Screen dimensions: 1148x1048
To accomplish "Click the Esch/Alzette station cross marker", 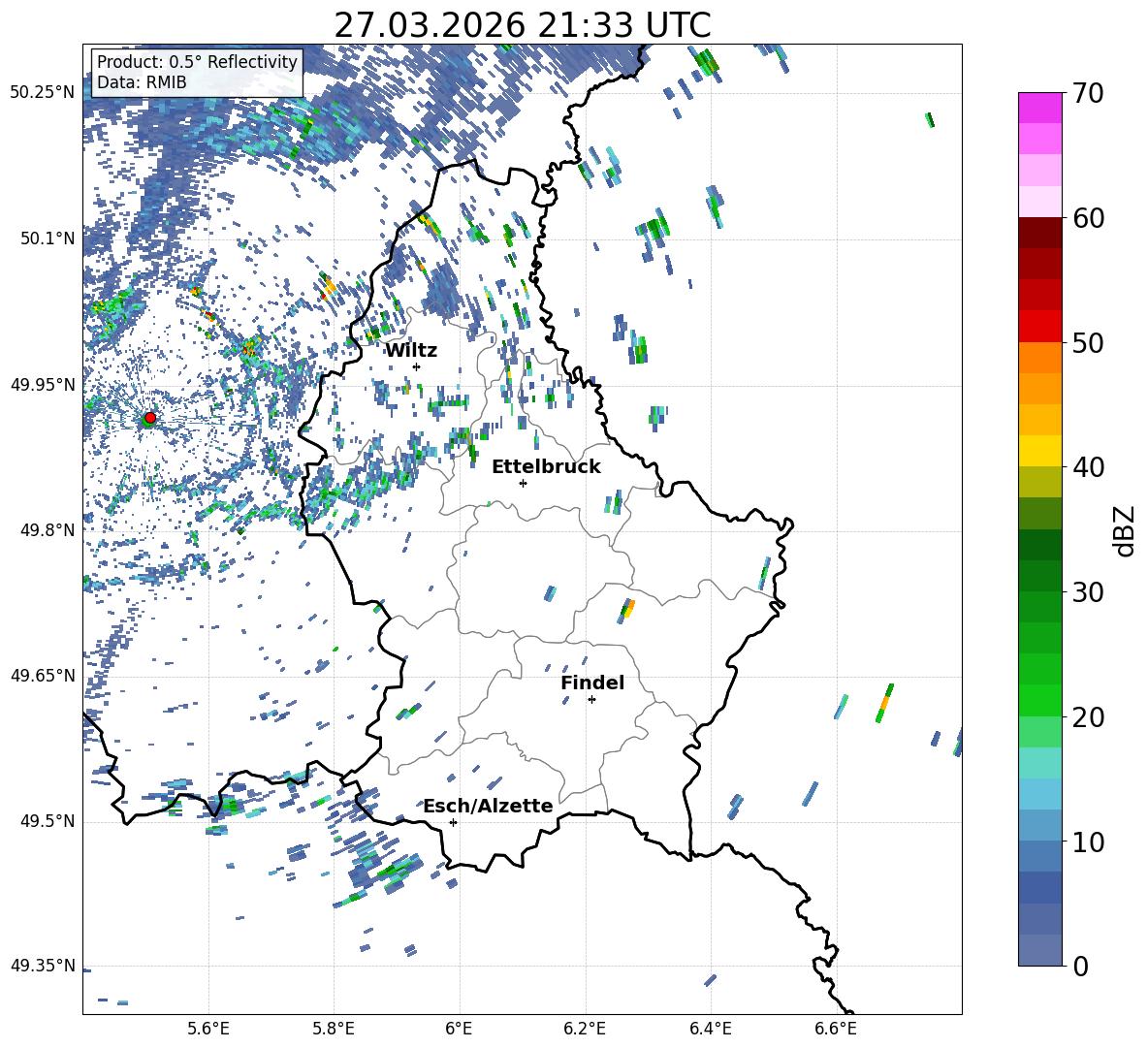I will [x=453, y=822].
